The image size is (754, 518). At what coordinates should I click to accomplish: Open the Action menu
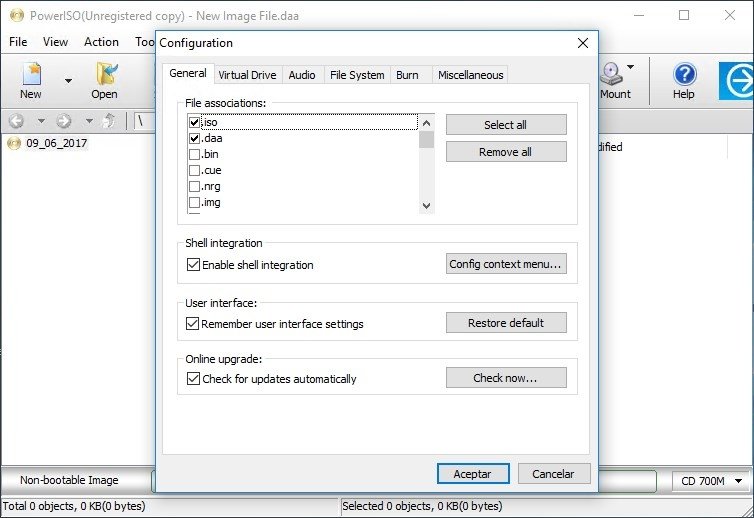point(101,42)
